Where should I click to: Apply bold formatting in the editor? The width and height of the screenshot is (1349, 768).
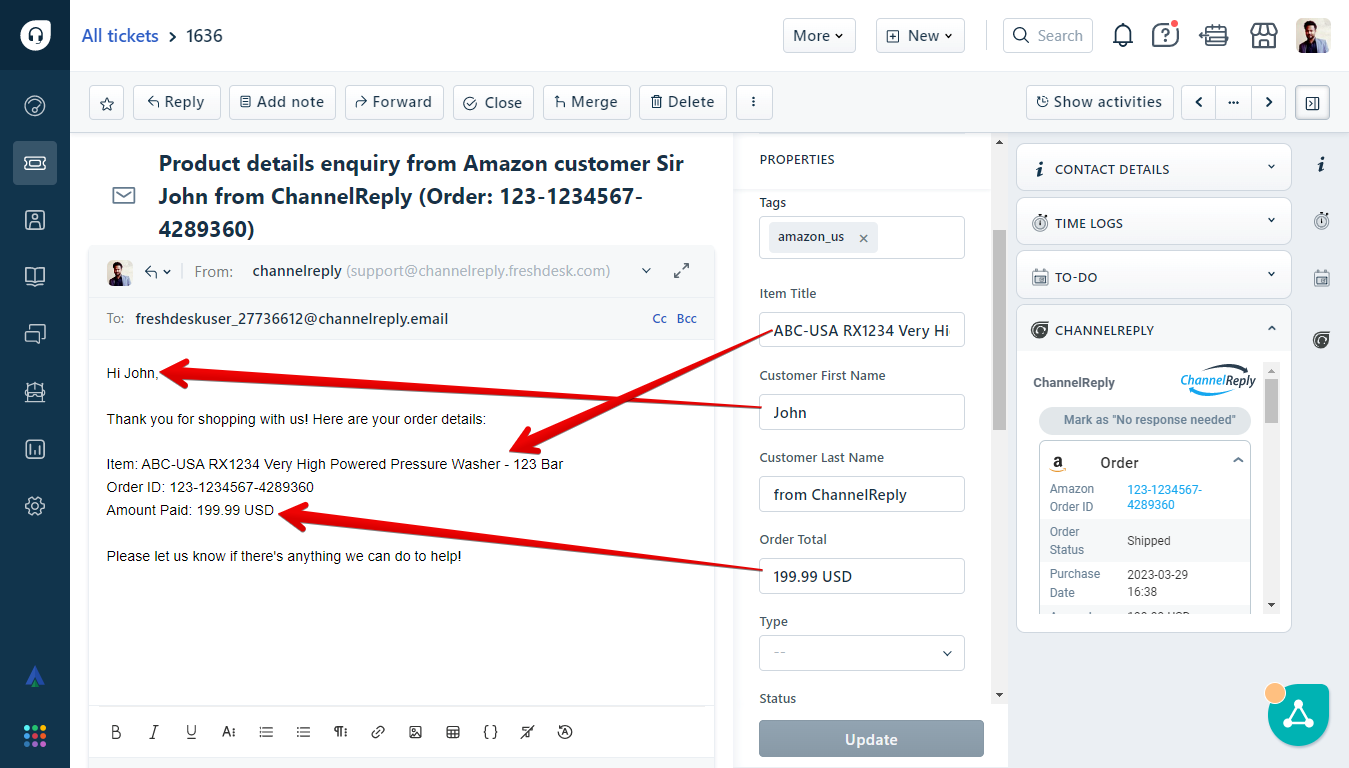[x=116, y=732]
